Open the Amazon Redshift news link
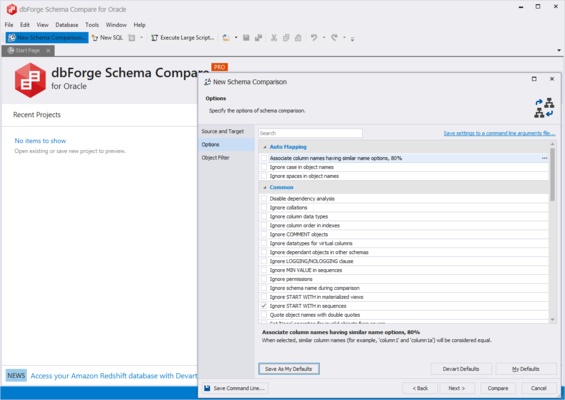565x400 pixels. click(x=114, y=375)
